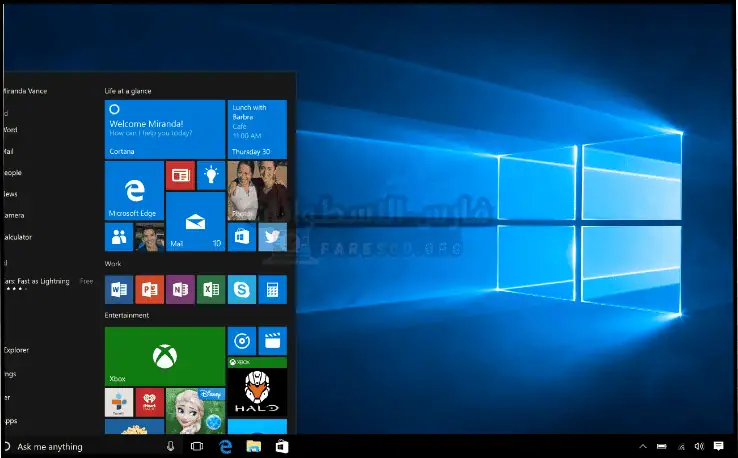Open the Cortana welcome tile

[164, 128]
